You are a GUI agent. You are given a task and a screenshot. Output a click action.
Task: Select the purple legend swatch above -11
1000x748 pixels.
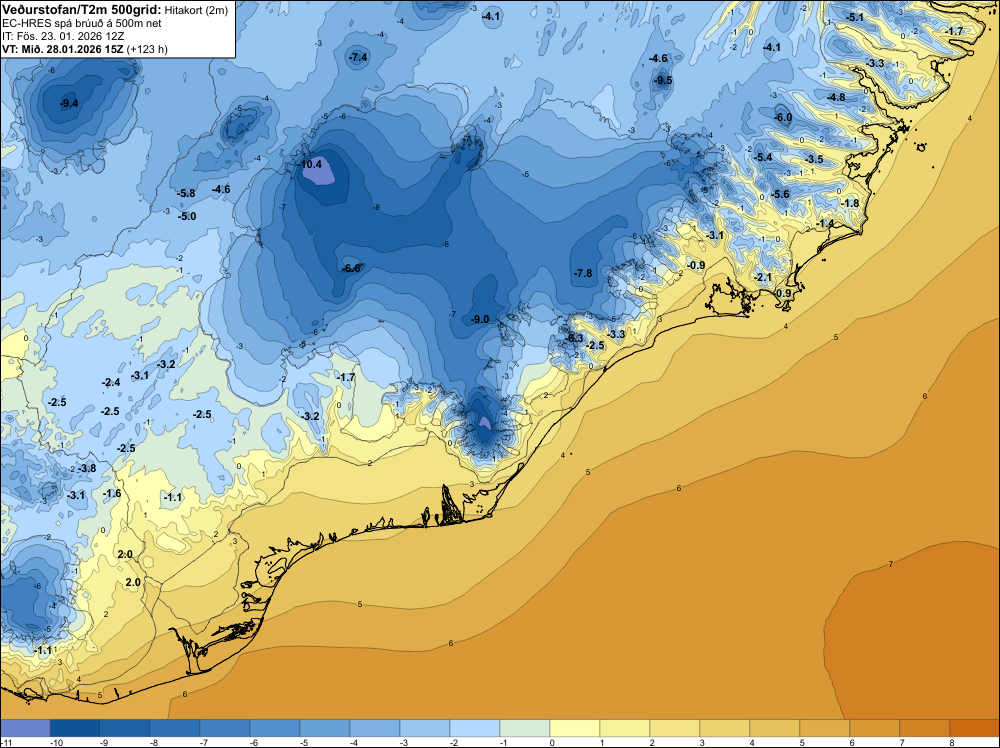(x=25, y=728)
